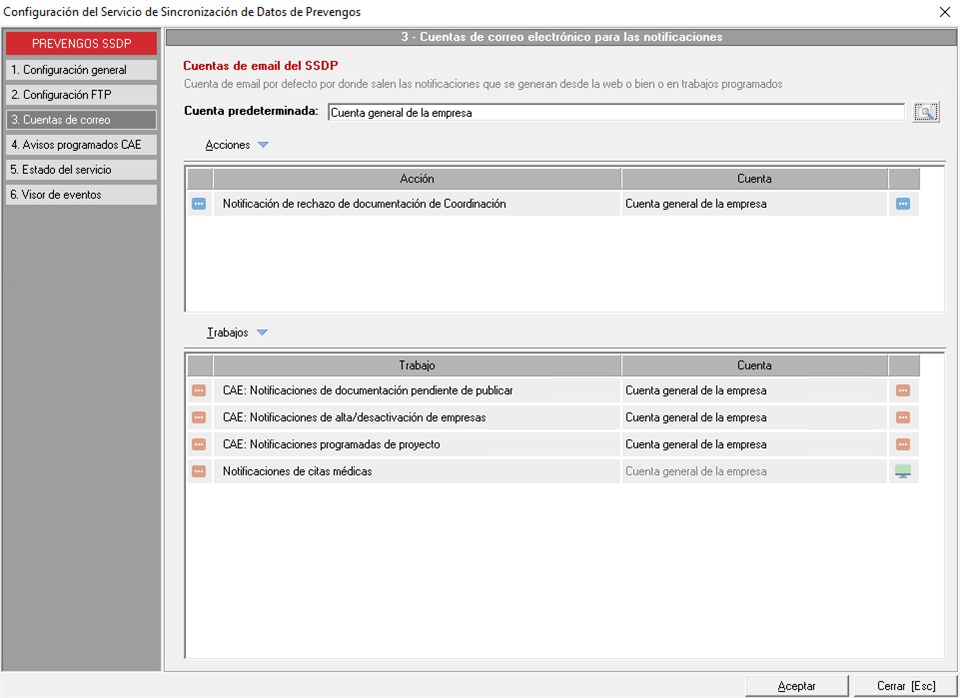Click blue account icon right of Notificación de rechazo row
The image size is (960, 698).
903,204
